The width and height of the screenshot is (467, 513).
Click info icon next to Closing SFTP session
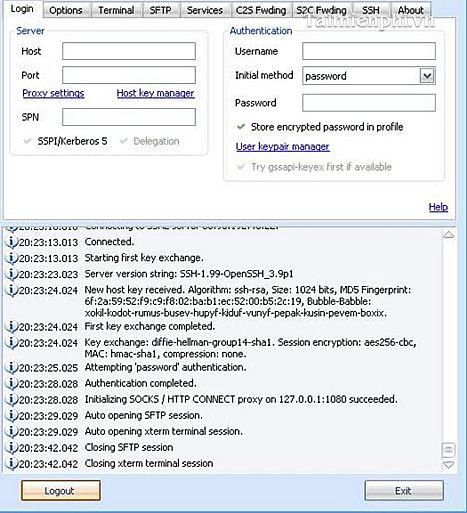11,447
